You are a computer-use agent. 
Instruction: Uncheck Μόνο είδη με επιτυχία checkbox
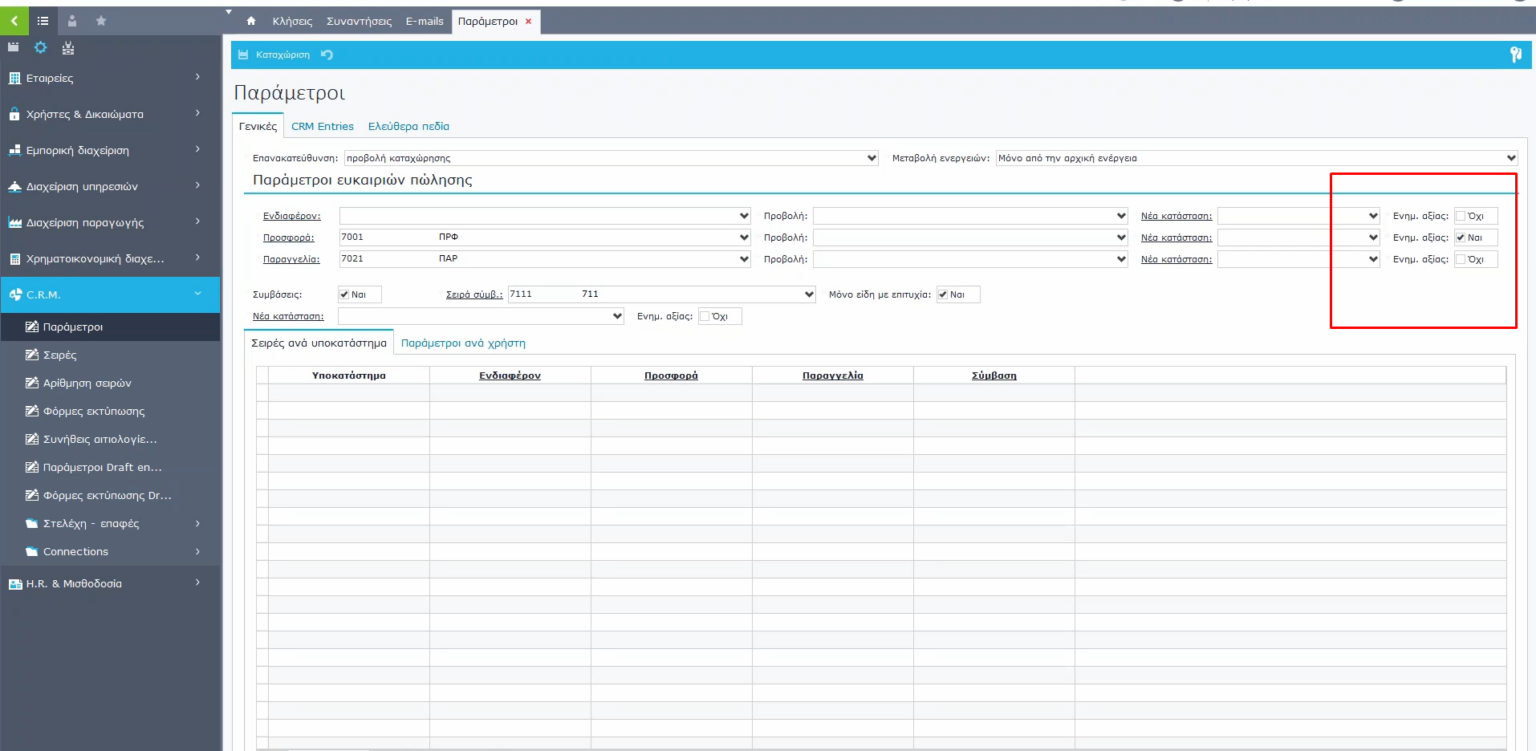[x=942, y=295]
